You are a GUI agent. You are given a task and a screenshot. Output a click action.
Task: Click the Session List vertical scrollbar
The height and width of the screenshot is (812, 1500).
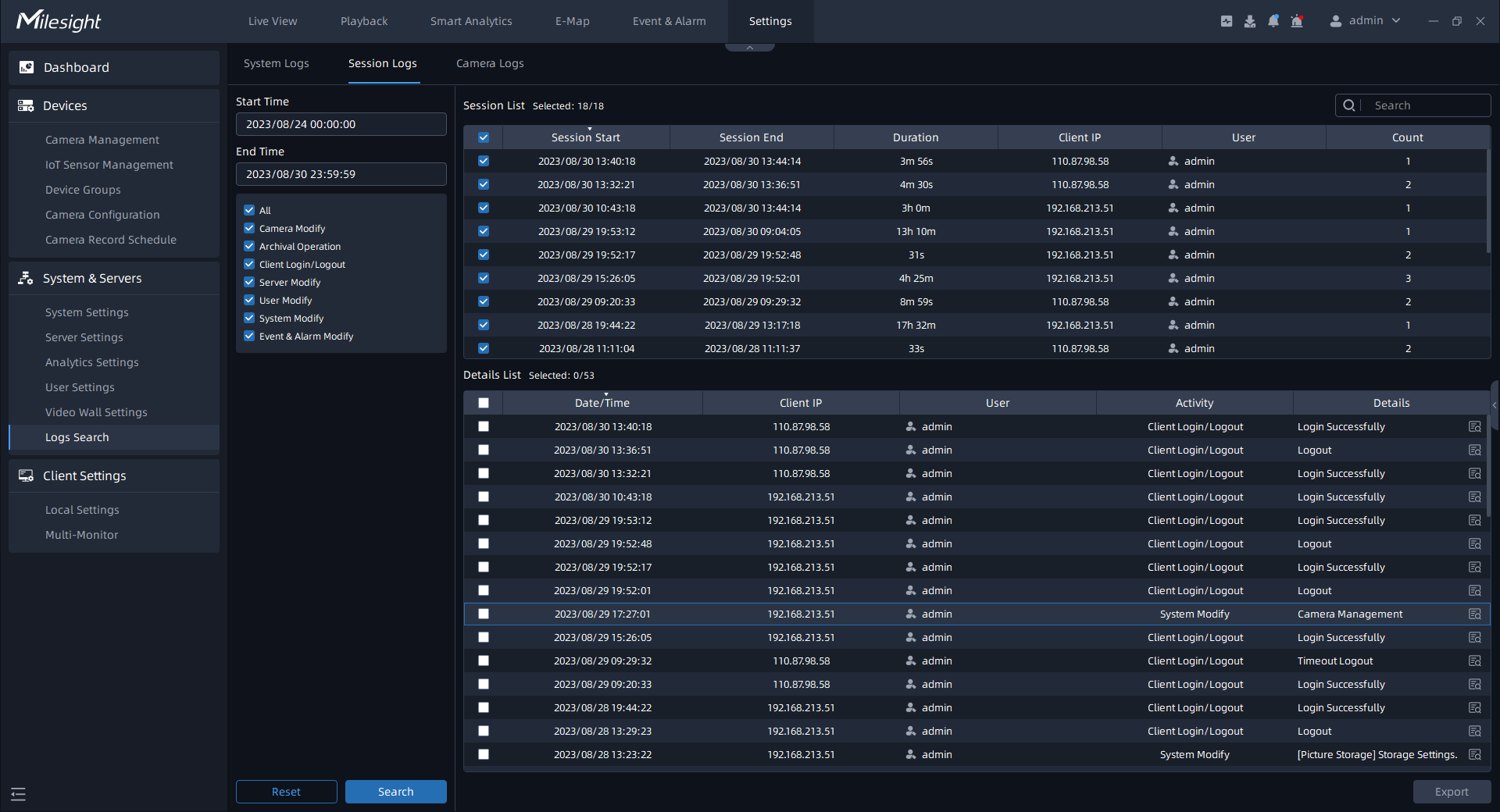click(x=1487, y=203)
